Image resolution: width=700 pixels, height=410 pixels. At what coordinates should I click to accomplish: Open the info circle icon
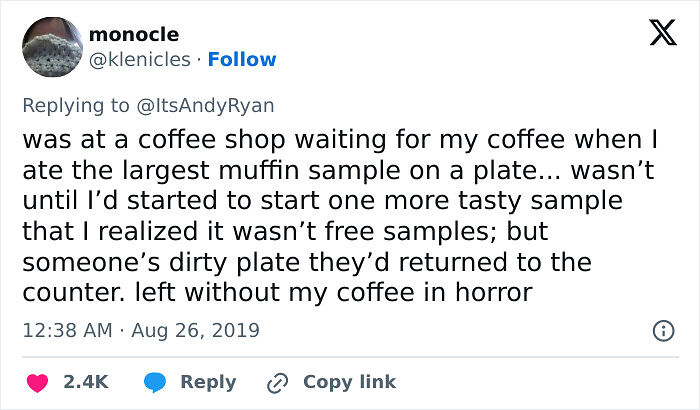click(662, 330)
